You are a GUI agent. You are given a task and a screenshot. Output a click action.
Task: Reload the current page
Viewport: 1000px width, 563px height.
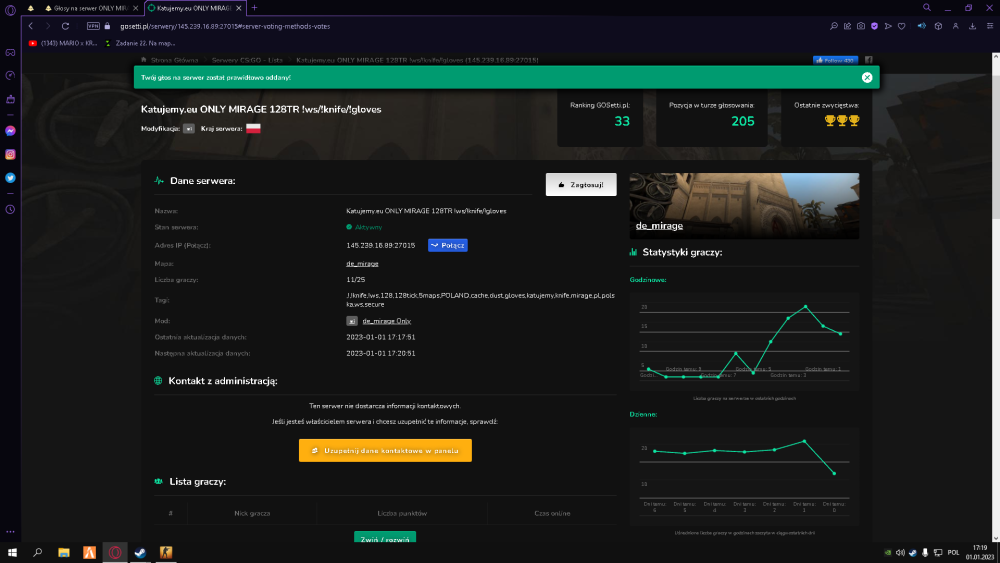(65, 26)
